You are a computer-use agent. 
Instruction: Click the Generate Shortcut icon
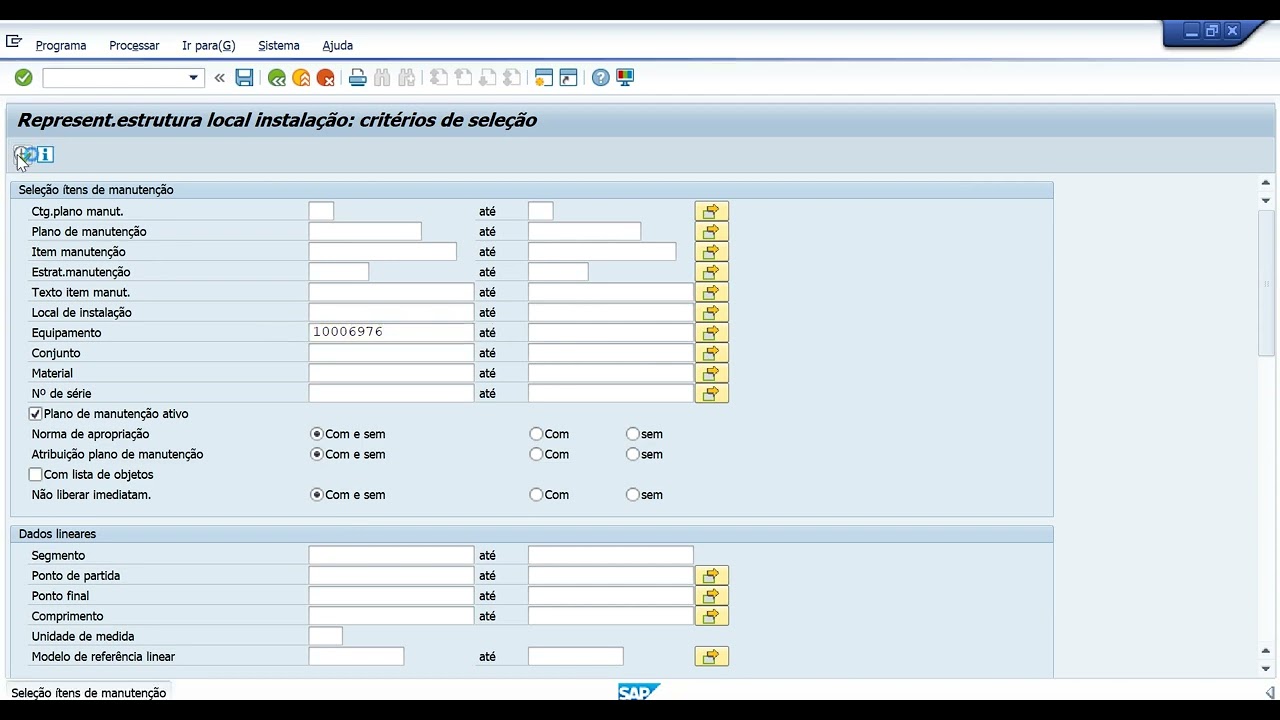tap(568, 77)
